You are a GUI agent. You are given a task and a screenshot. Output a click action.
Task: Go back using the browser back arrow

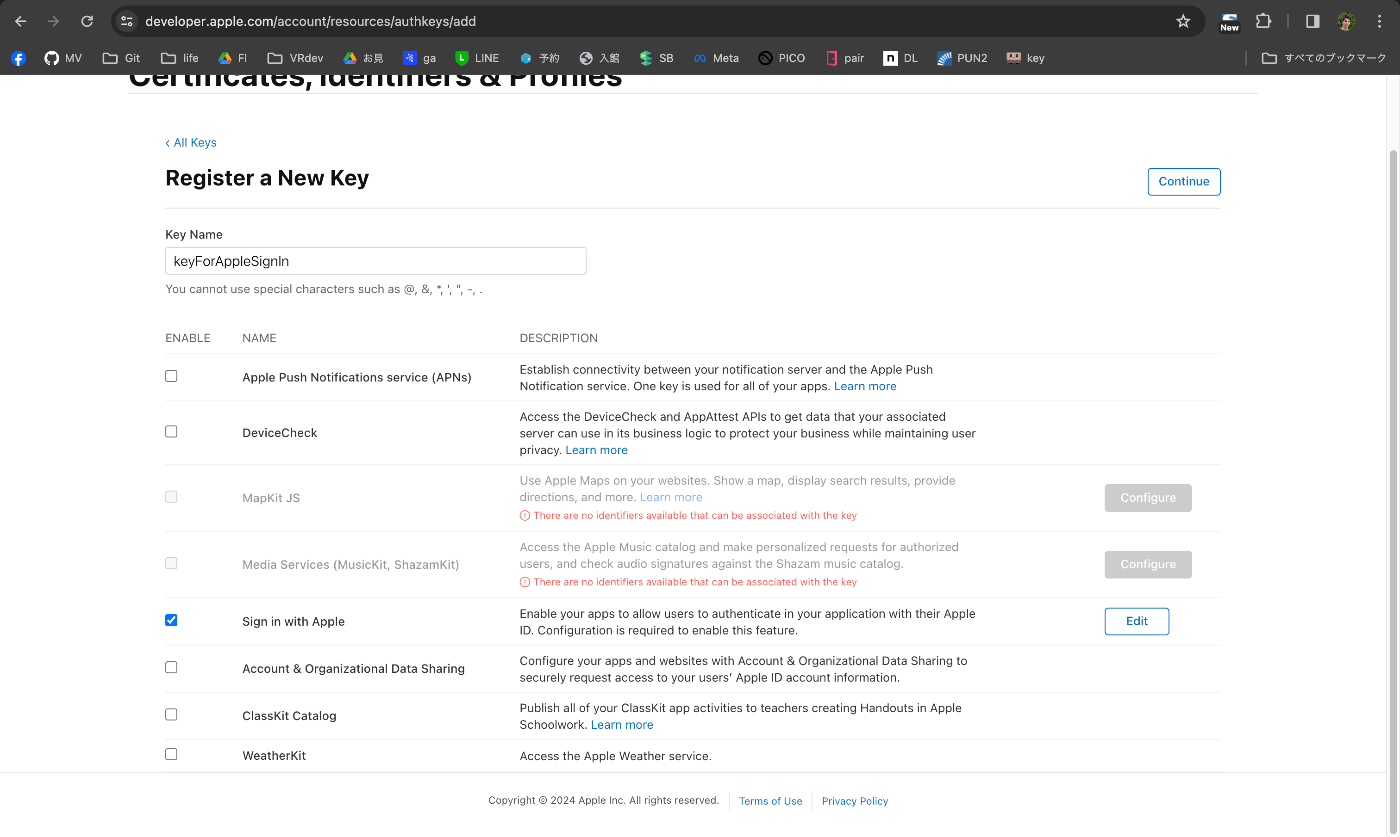click(x=20, y=21)
